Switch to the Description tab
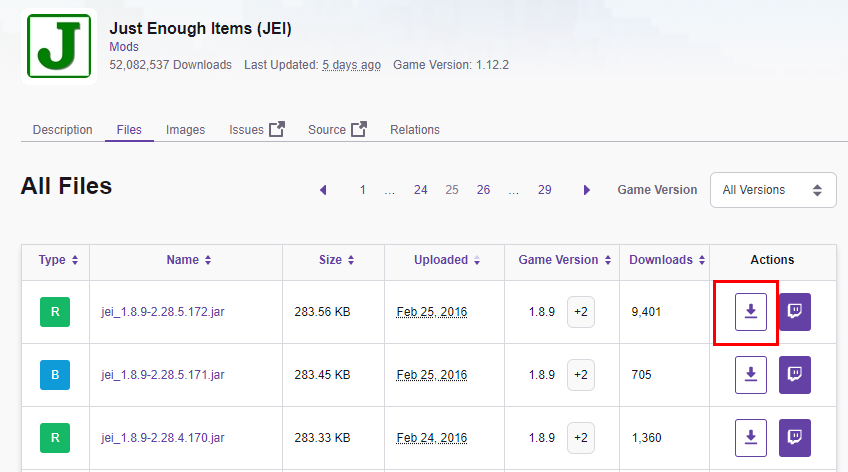The height and width of the screenshot is (472, 848). [x=63, y=130]
